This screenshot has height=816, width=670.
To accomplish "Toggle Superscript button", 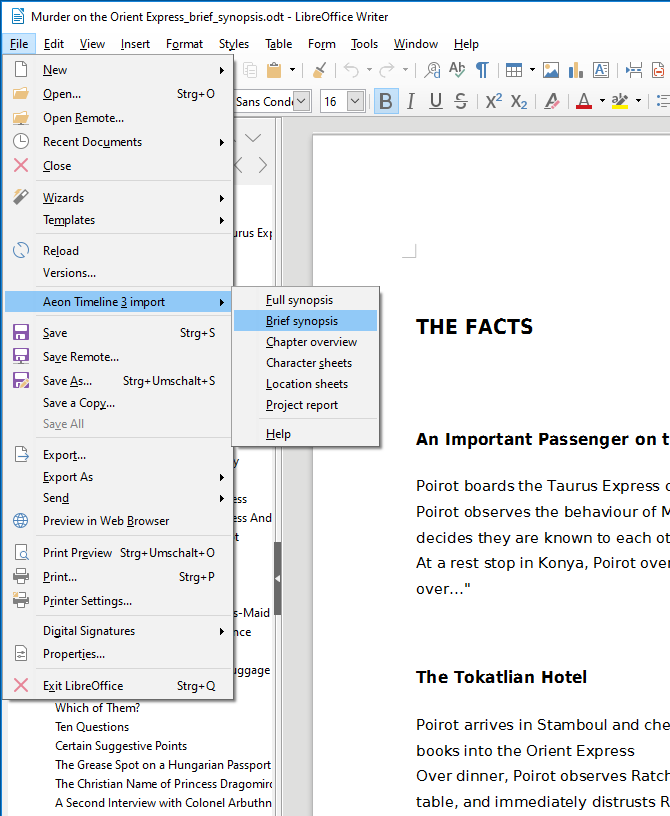I will tap(494, 101).
